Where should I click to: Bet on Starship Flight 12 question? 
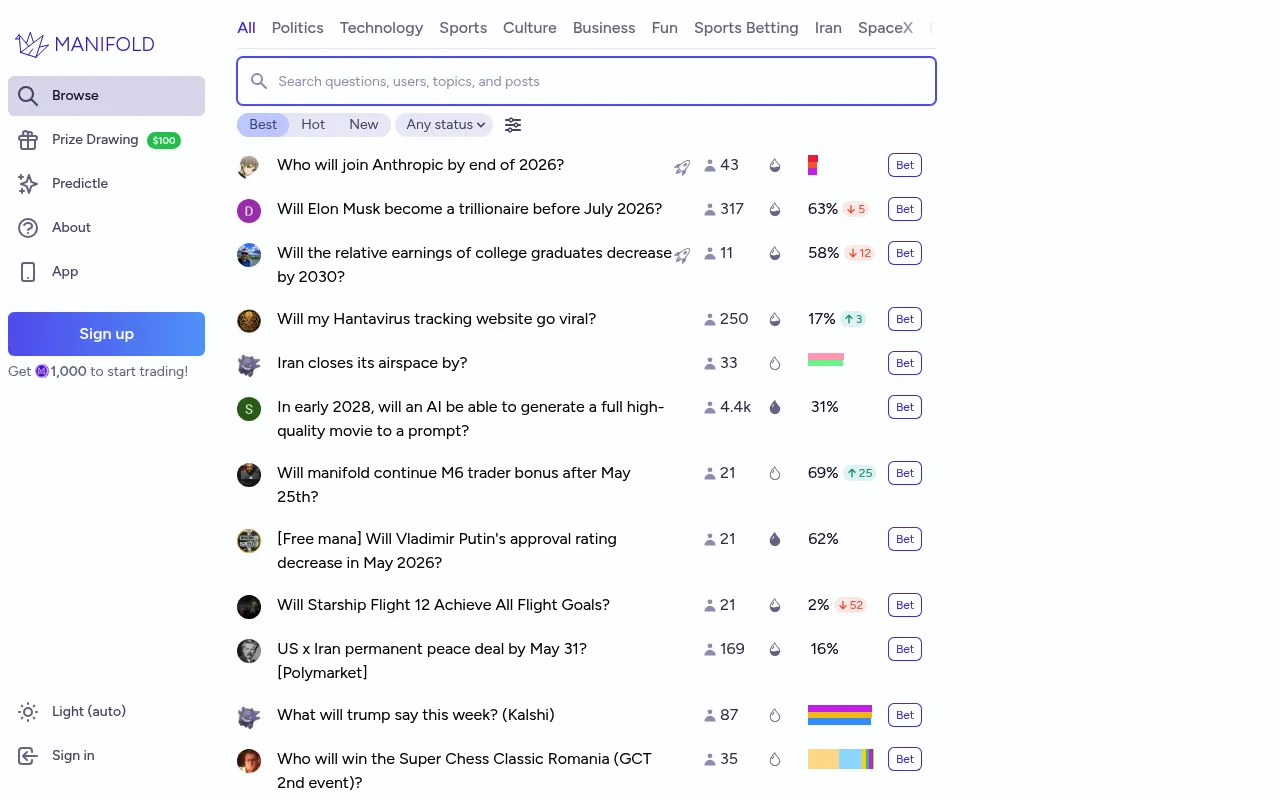(905, 605)
